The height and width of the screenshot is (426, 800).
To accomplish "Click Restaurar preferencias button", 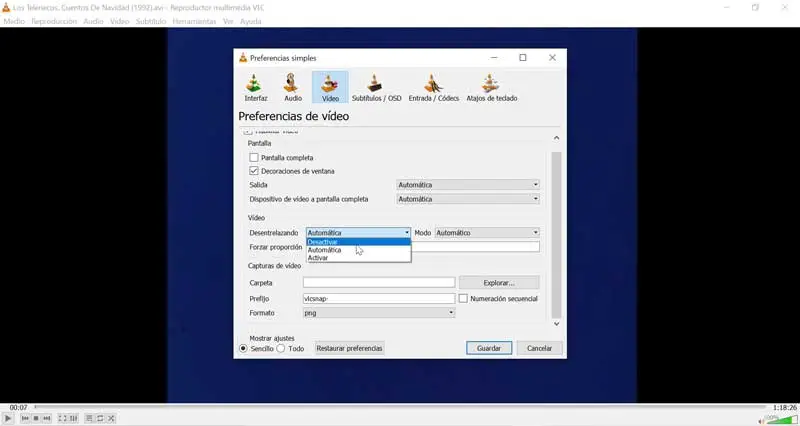I will point(349,348).
